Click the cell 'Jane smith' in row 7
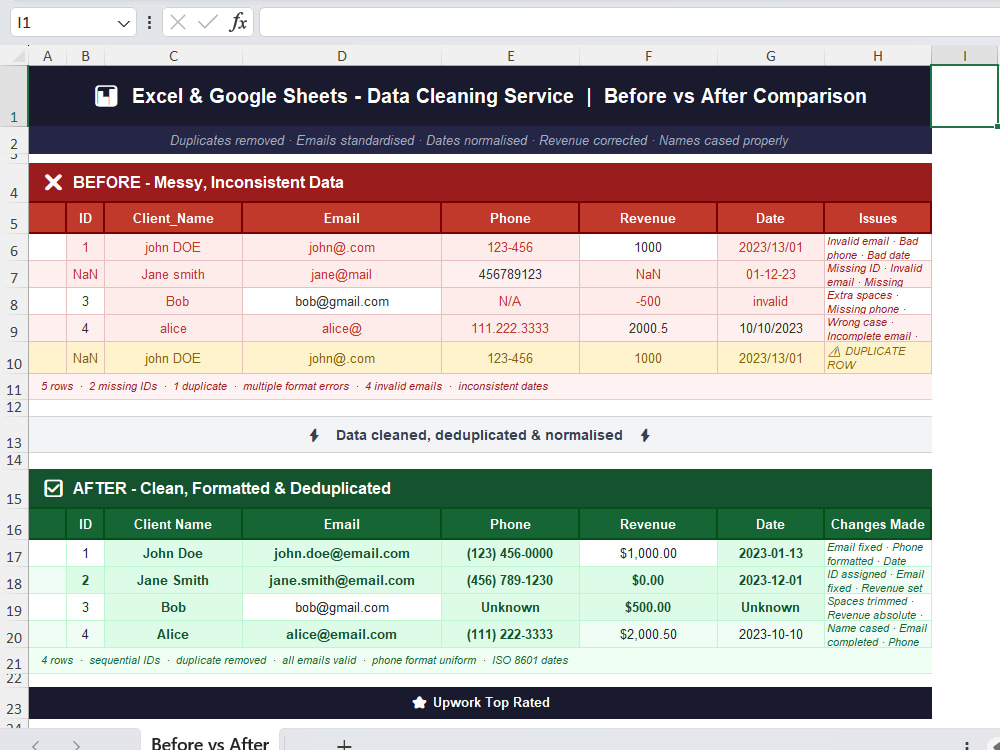1000x750 pixels. coord(173,274)
